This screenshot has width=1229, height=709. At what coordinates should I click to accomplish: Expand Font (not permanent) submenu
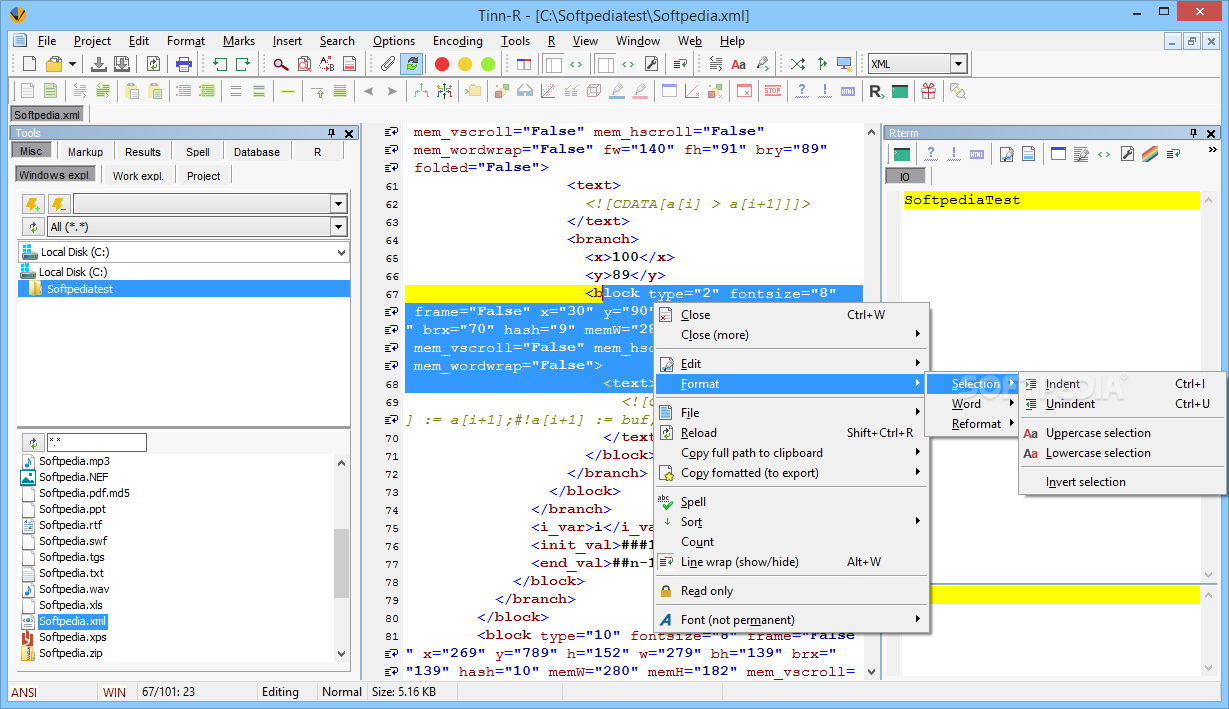point(793,620)
